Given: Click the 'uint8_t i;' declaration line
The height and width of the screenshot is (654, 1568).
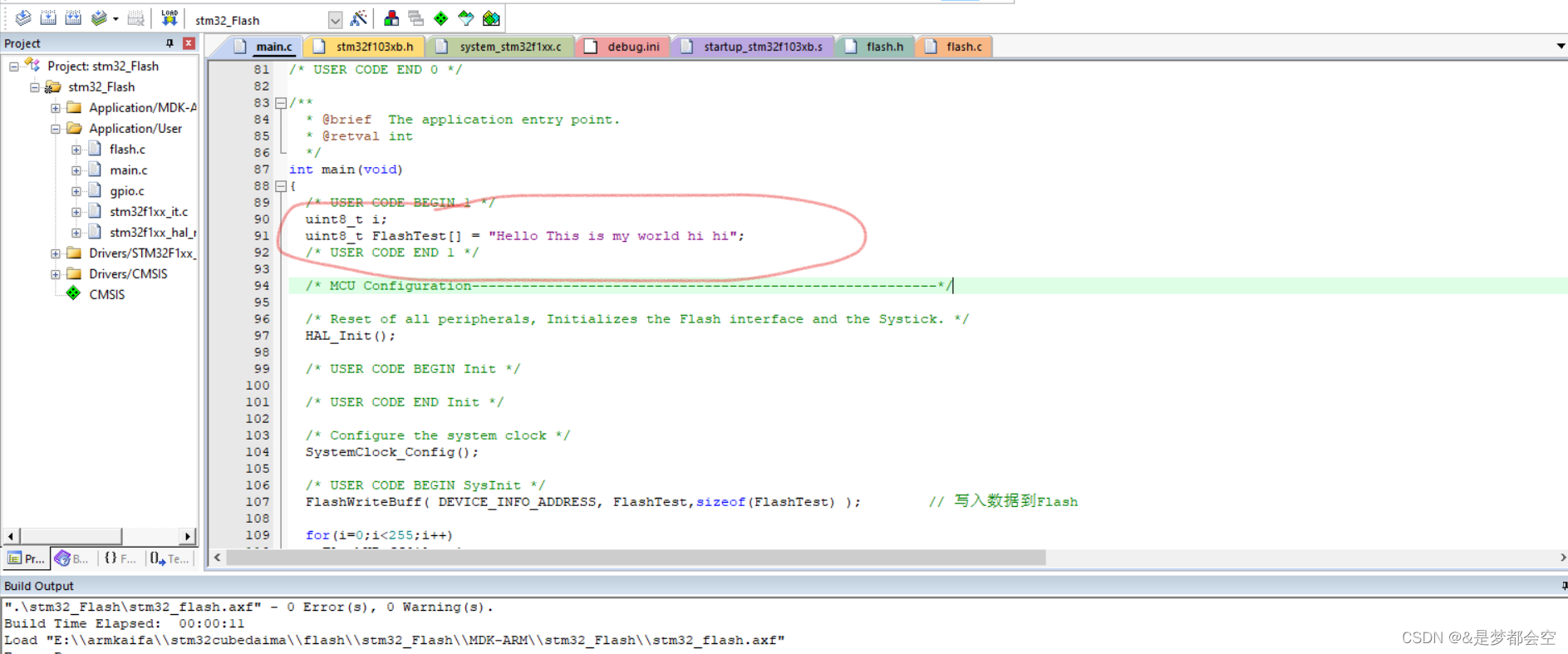Looking at the screenshot, I should (x=346, y=219).
